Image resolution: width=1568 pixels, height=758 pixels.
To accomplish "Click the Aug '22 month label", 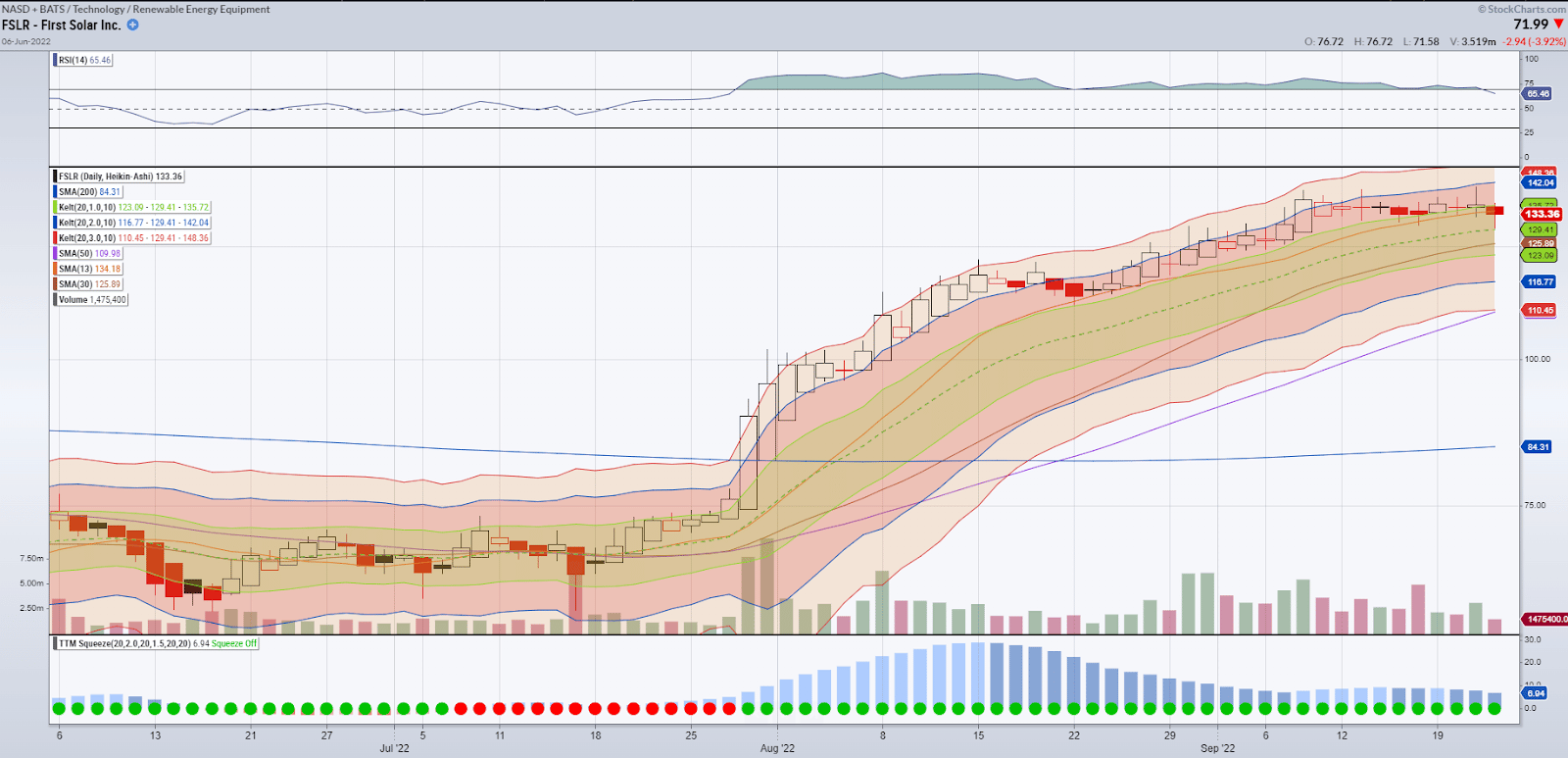I will (x=777, y=748).
